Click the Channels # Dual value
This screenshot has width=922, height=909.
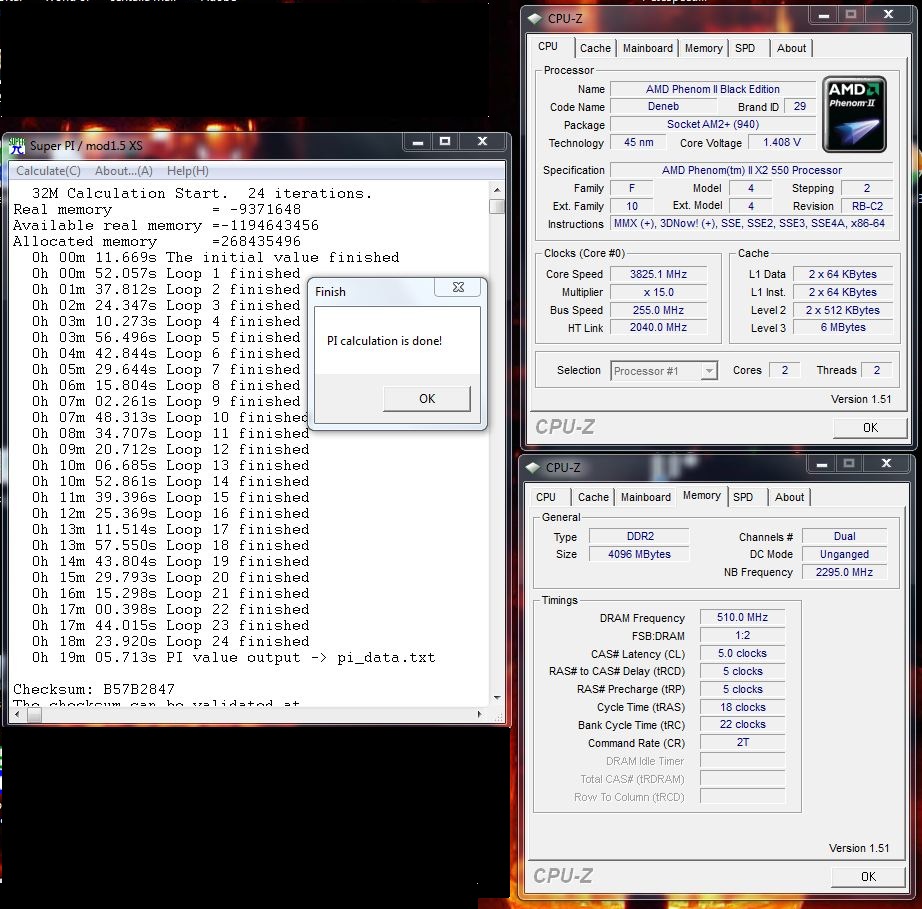click(x=844, y=536)
